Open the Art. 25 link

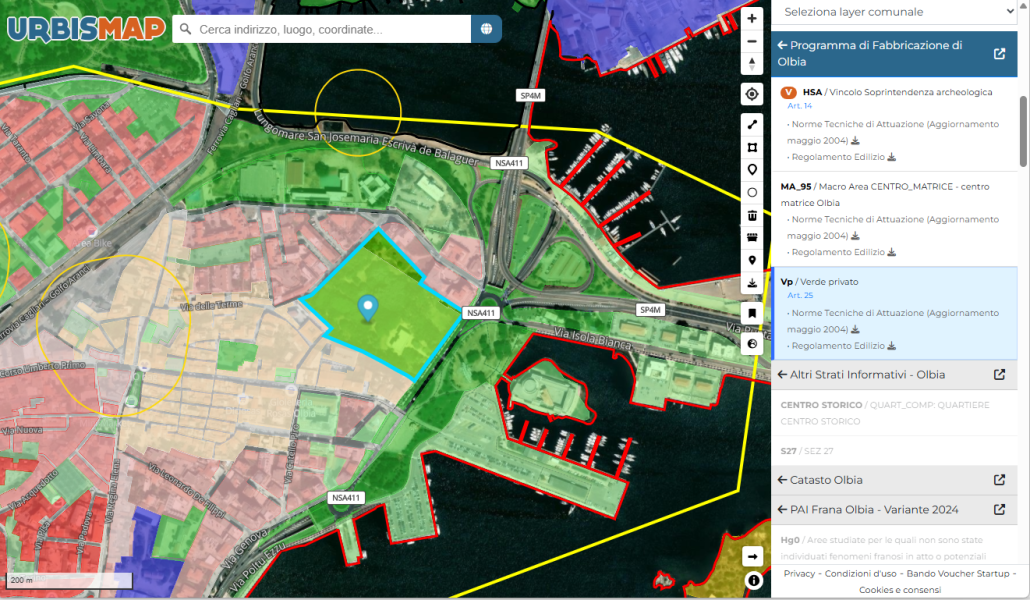(800, 295)
